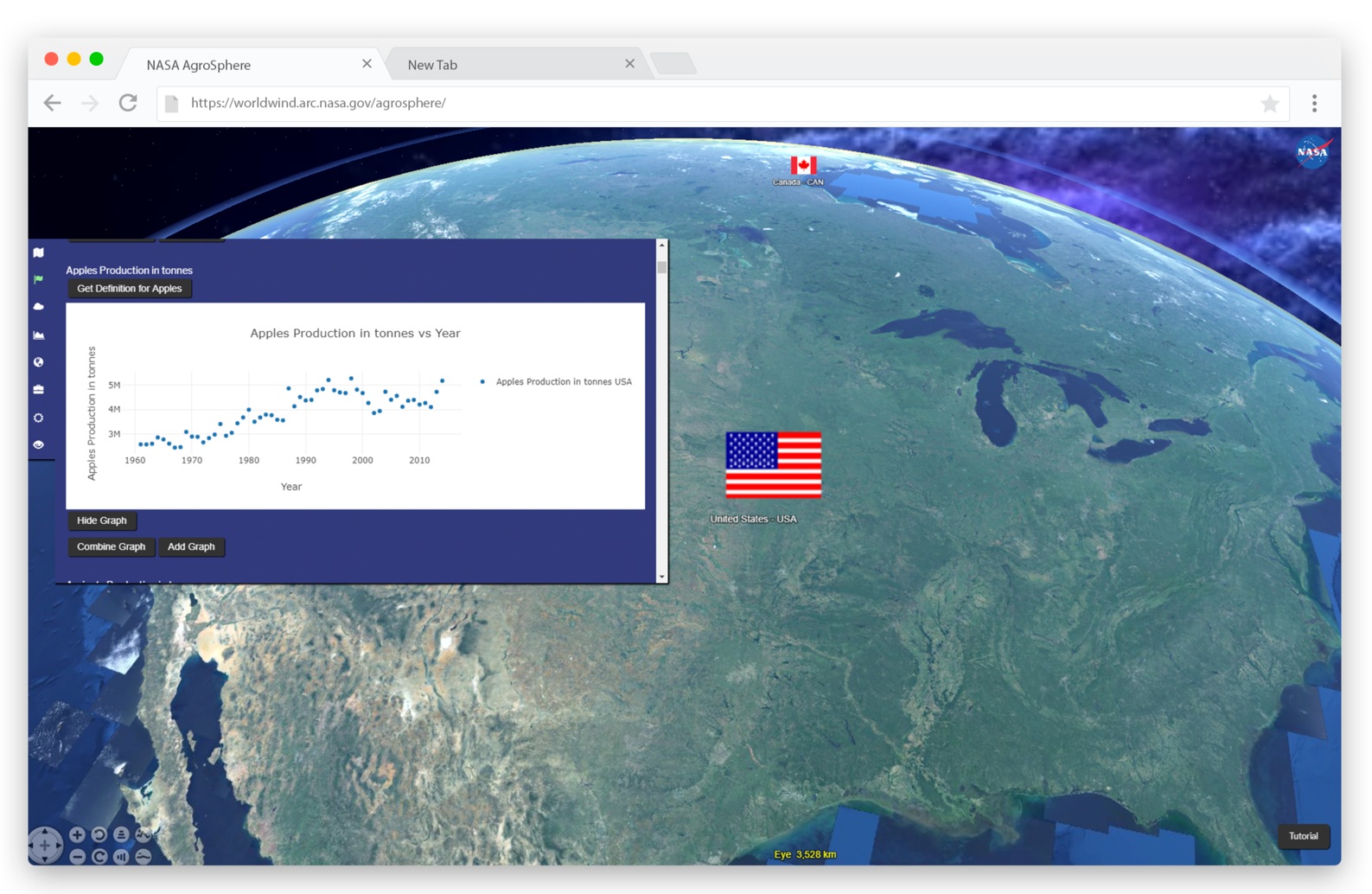Click the Combine Graph button
This screenshot has height=894, width=1372.
pyautogui.click(x=112, y=546)
